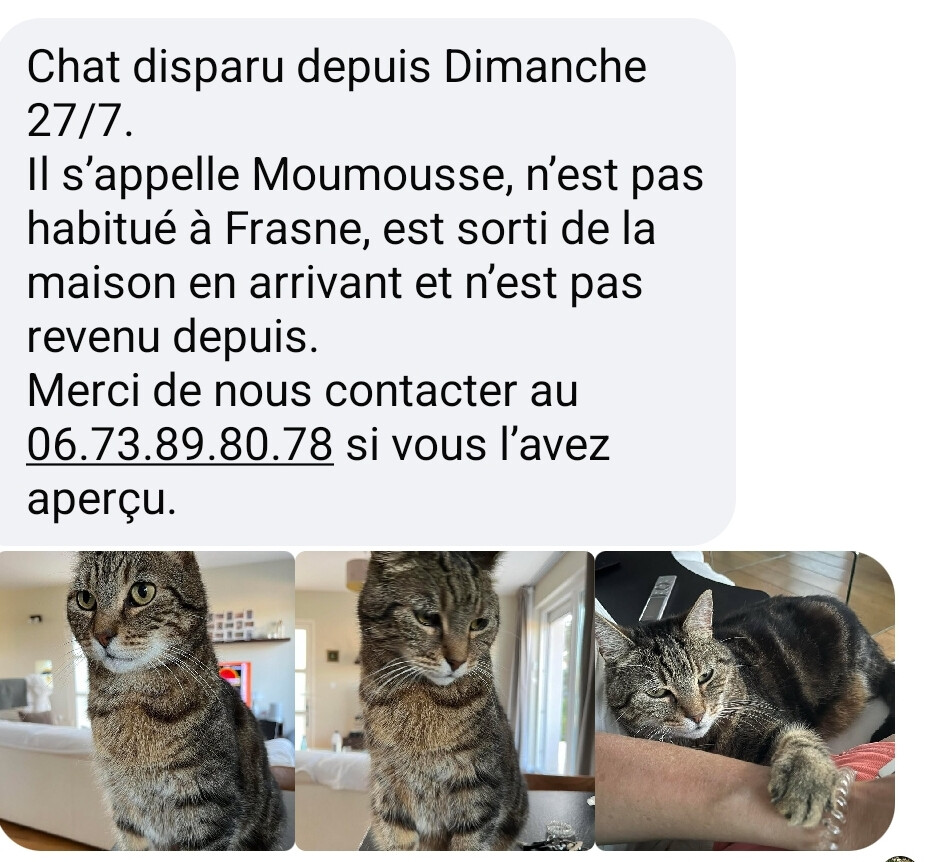Image resolution: width=937 pixels, height=862 pixels.
Task: Click the remote control in third photo
Action: click(x=657, y=597)
